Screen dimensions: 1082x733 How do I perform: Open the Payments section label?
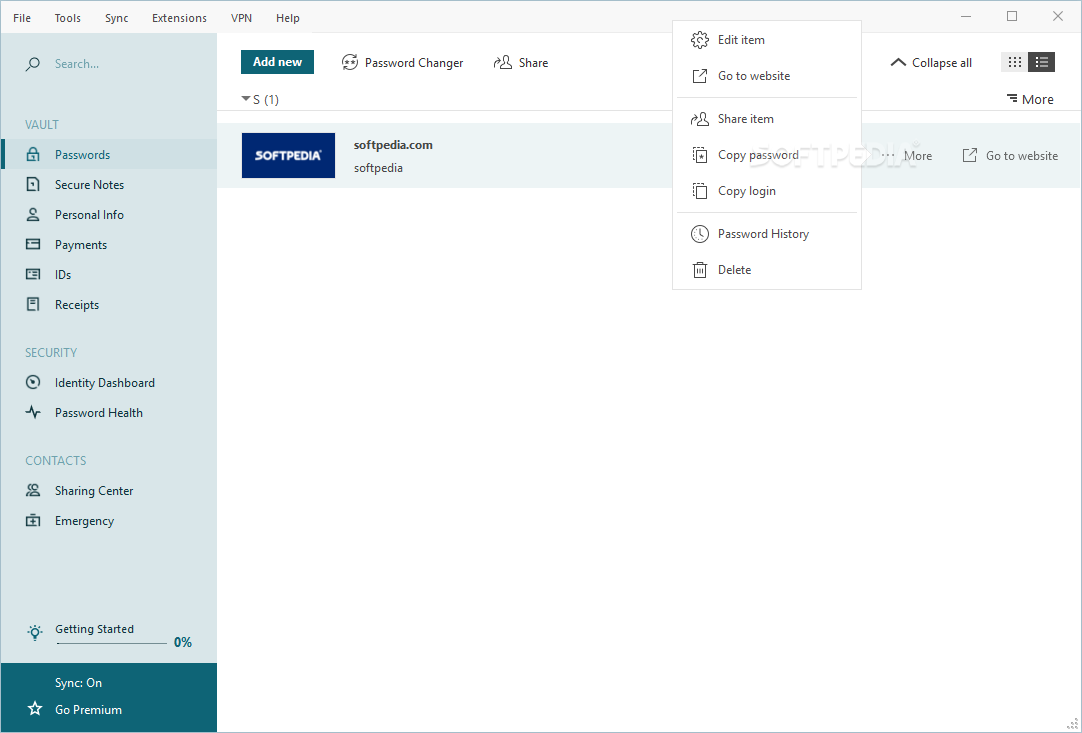(x=81, y=245)
